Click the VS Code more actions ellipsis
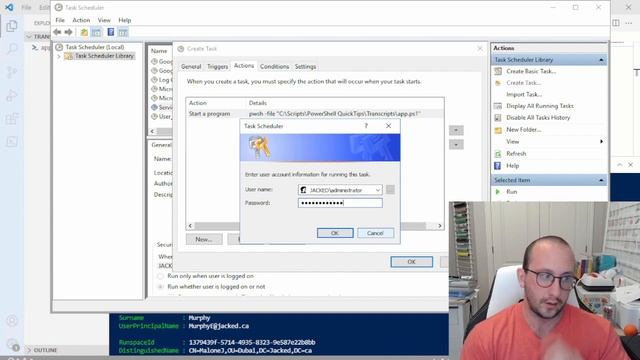The width and height of the screenshot is (640, 360). pyautogui.click(x=629, y=23)
